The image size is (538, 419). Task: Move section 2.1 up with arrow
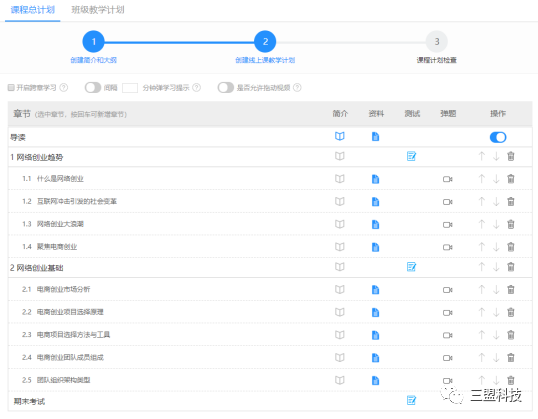pos(482,290)
